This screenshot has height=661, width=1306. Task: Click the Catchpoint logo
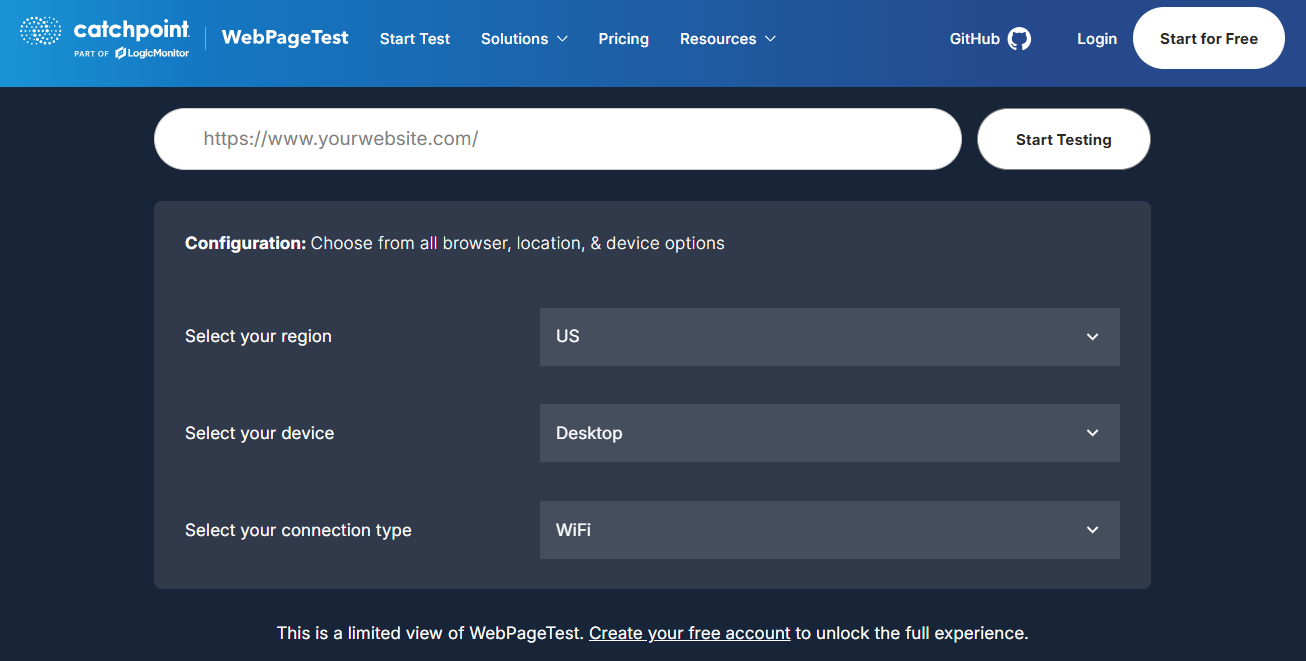click(105, 38)
